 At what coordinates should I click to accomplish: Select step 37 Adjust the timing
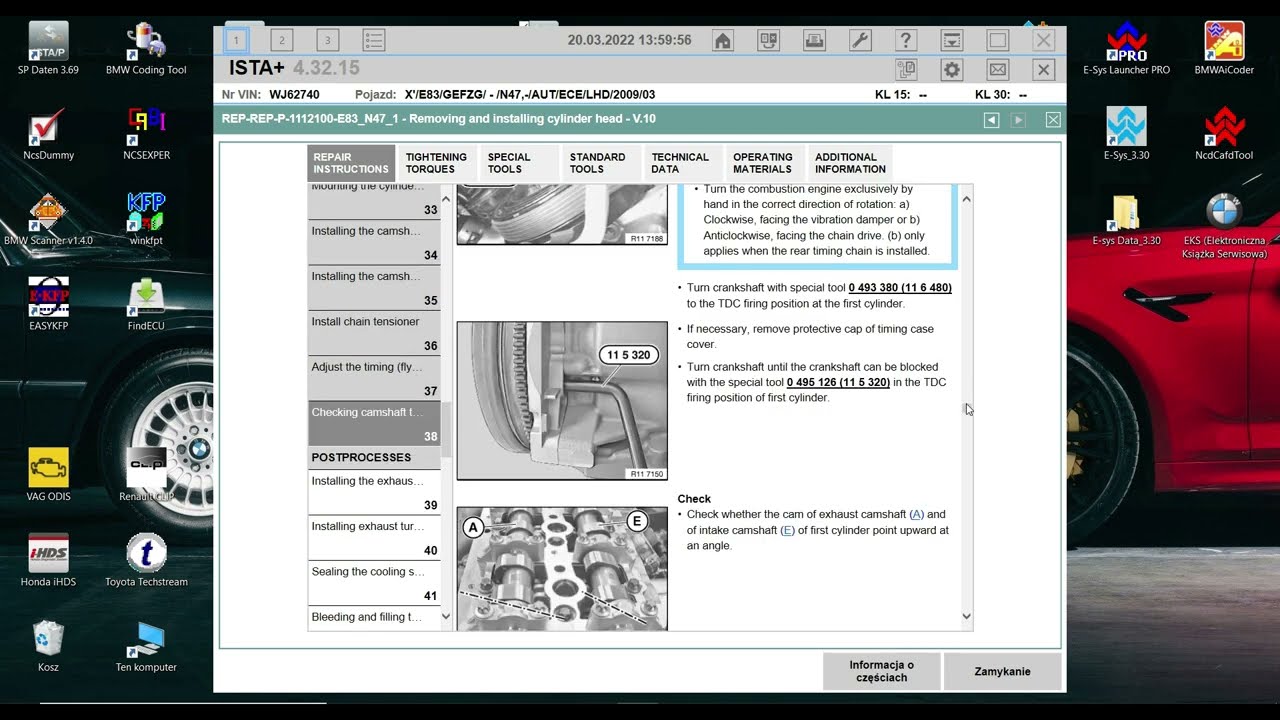(374, 379)
